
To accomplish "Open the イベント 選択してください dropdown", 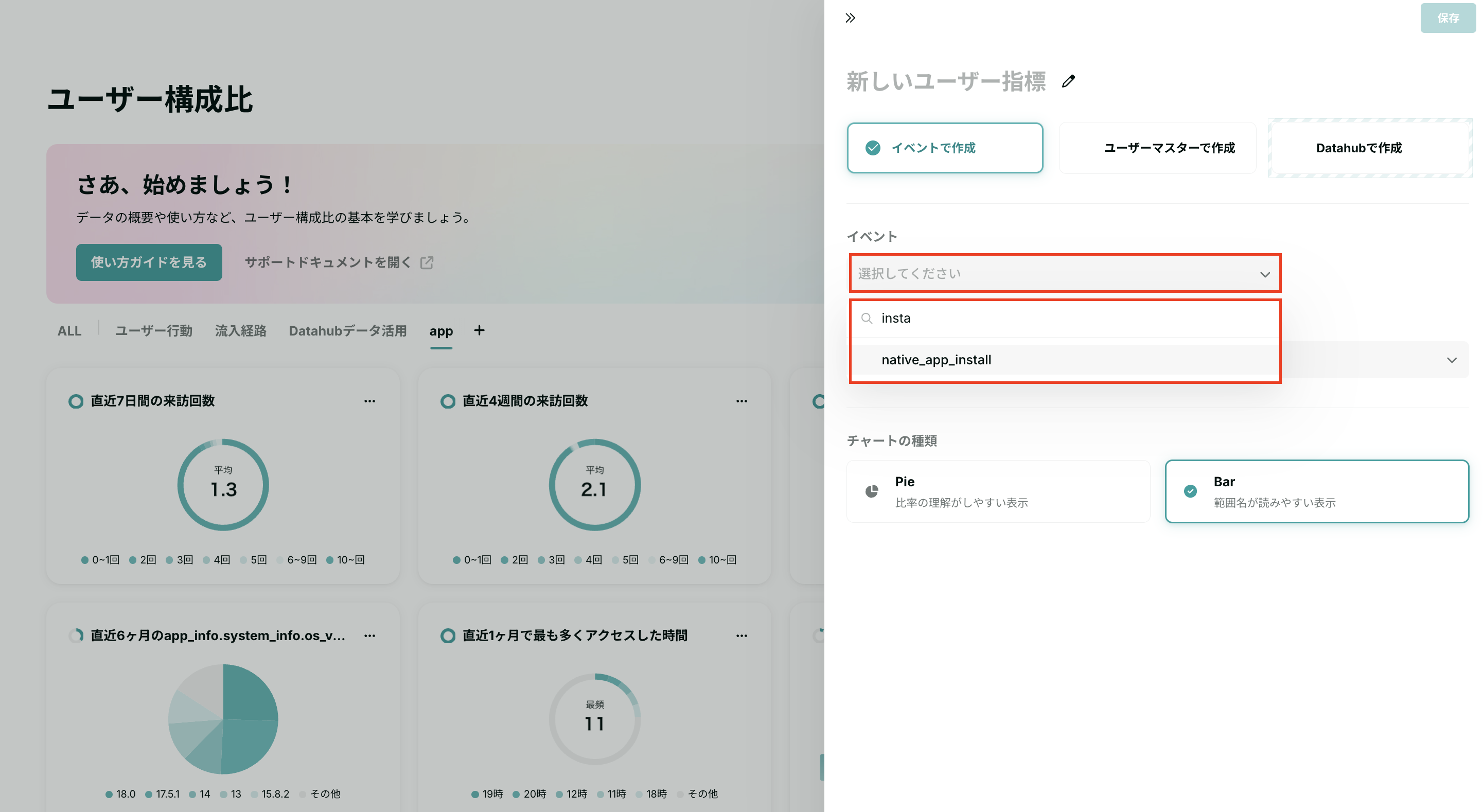I will pyautogui.click(x=1065, y=274).
